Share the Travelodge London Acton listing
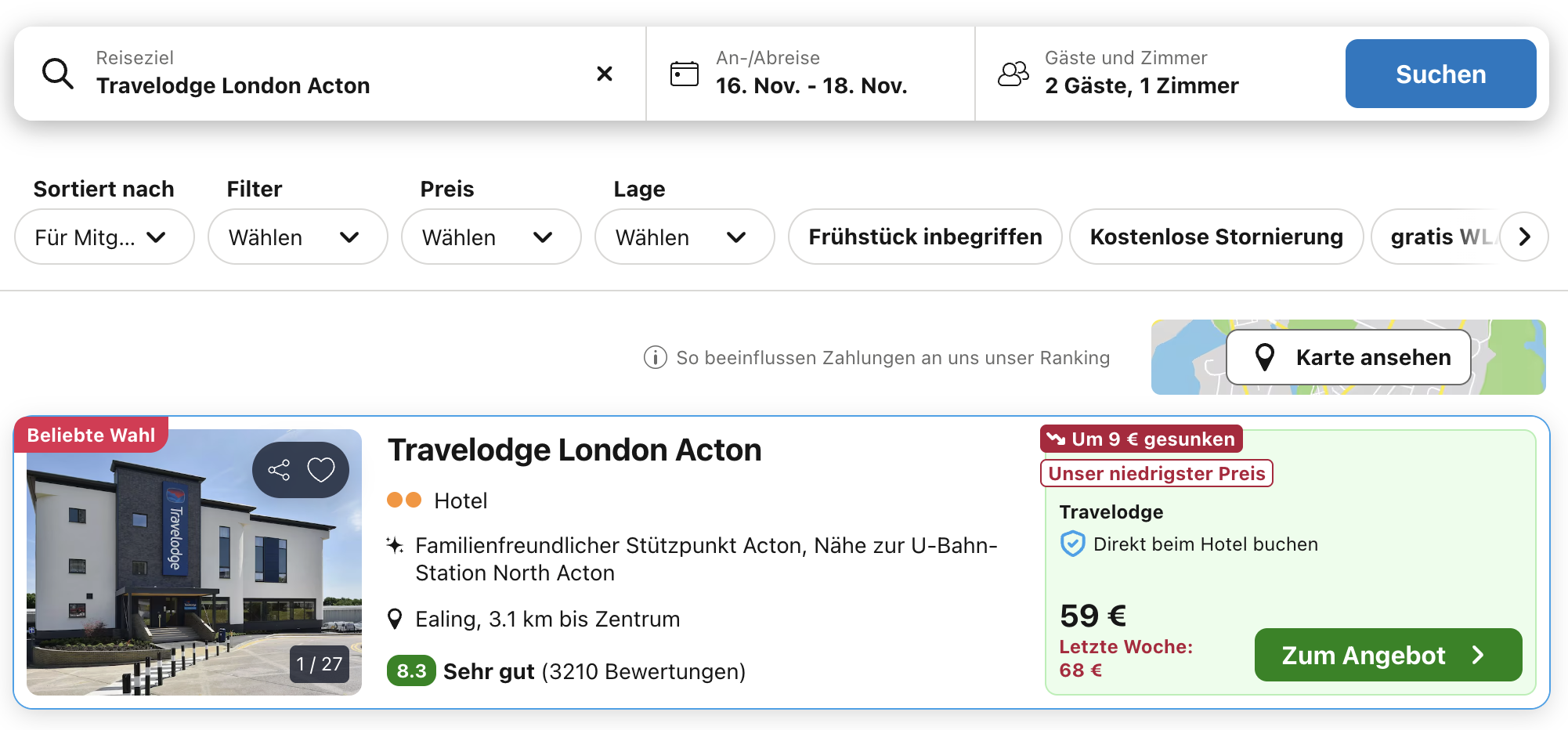The image size is (1568, 730). 279,470
